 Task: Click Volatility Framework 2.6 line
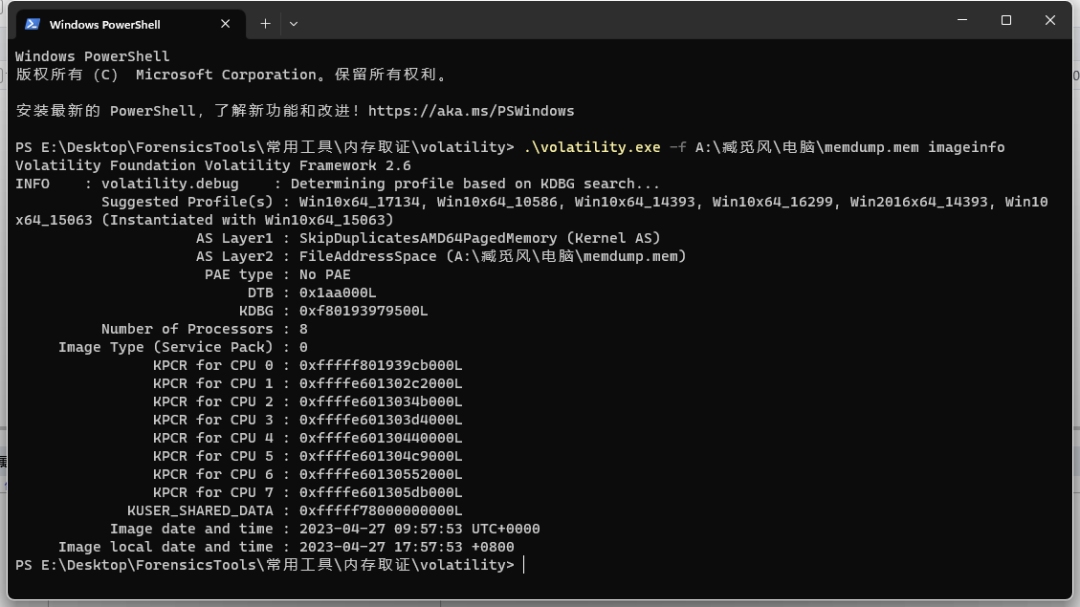pyautogui.click(x=213, y=165)
